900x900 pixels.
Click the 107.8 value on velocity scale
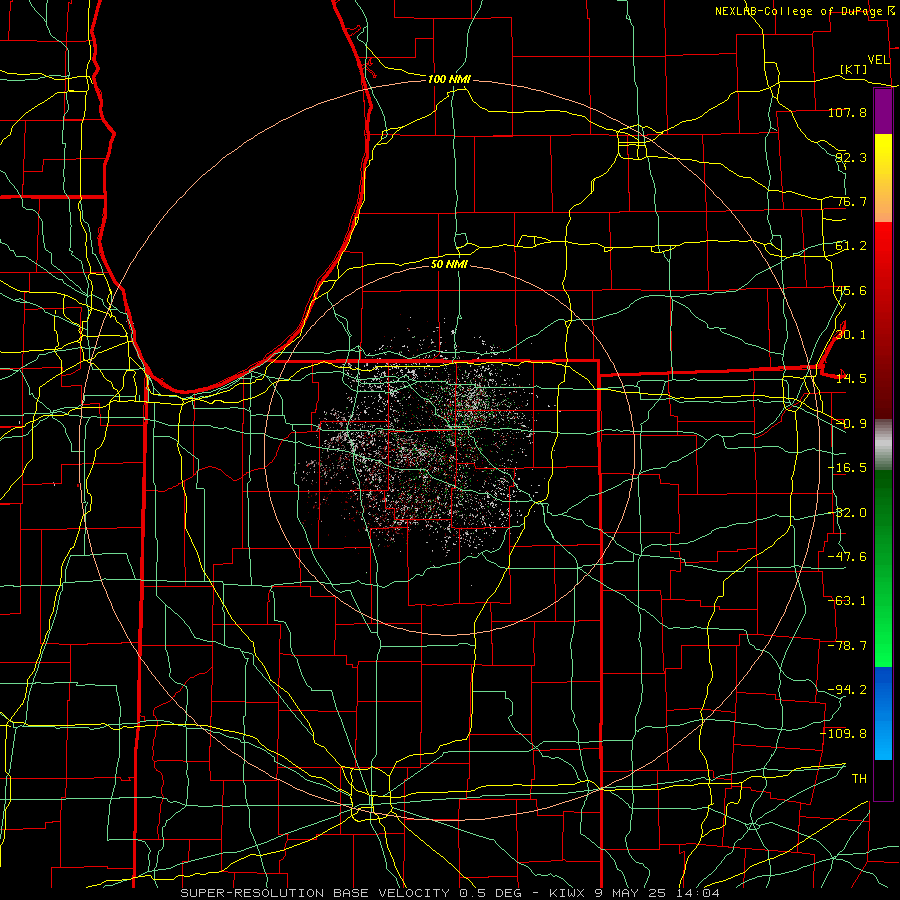tap(847, 112)
